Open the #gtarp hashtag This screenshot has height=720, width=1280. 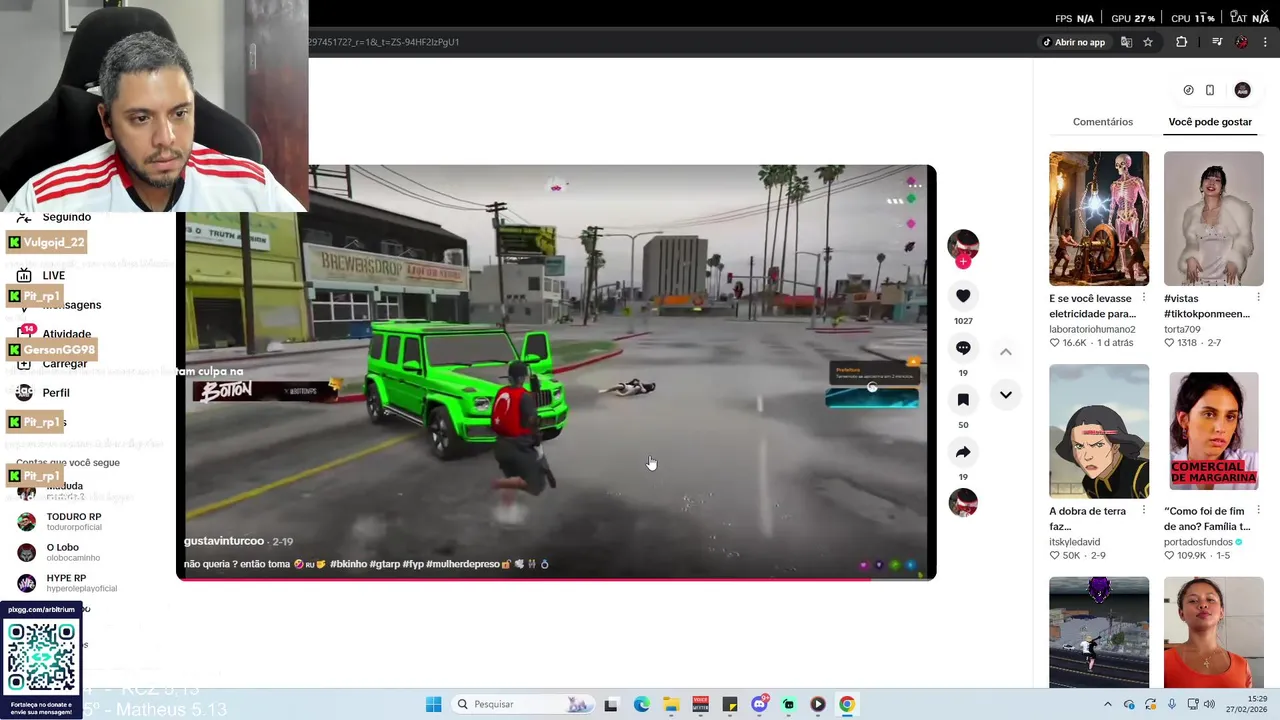pos(385,564)
